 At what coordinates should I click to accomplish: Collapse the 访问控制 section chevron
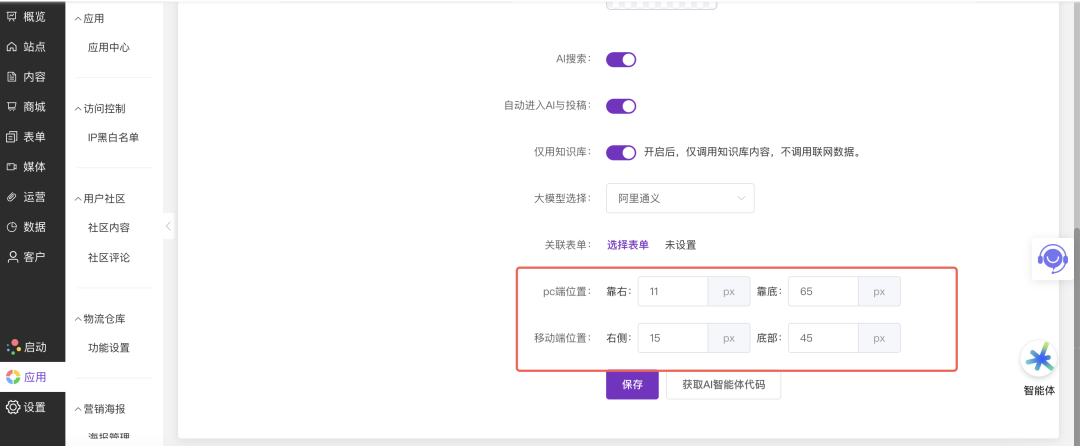click(x=78, y=108)
